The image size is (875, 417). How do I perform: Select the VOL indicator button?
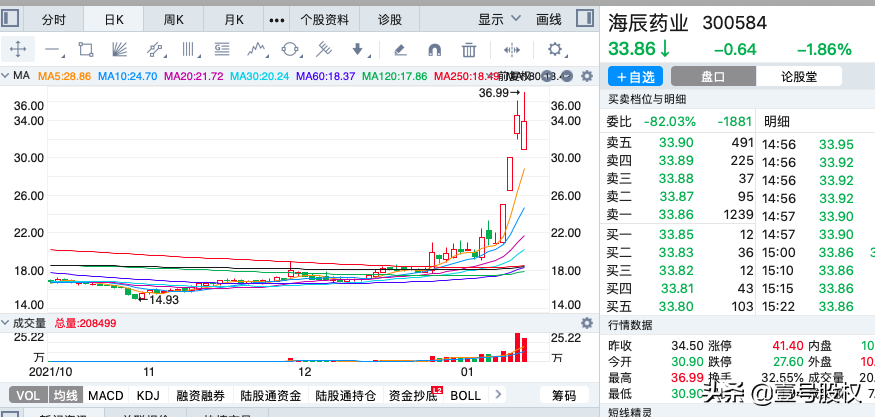[x=28, y=395]
